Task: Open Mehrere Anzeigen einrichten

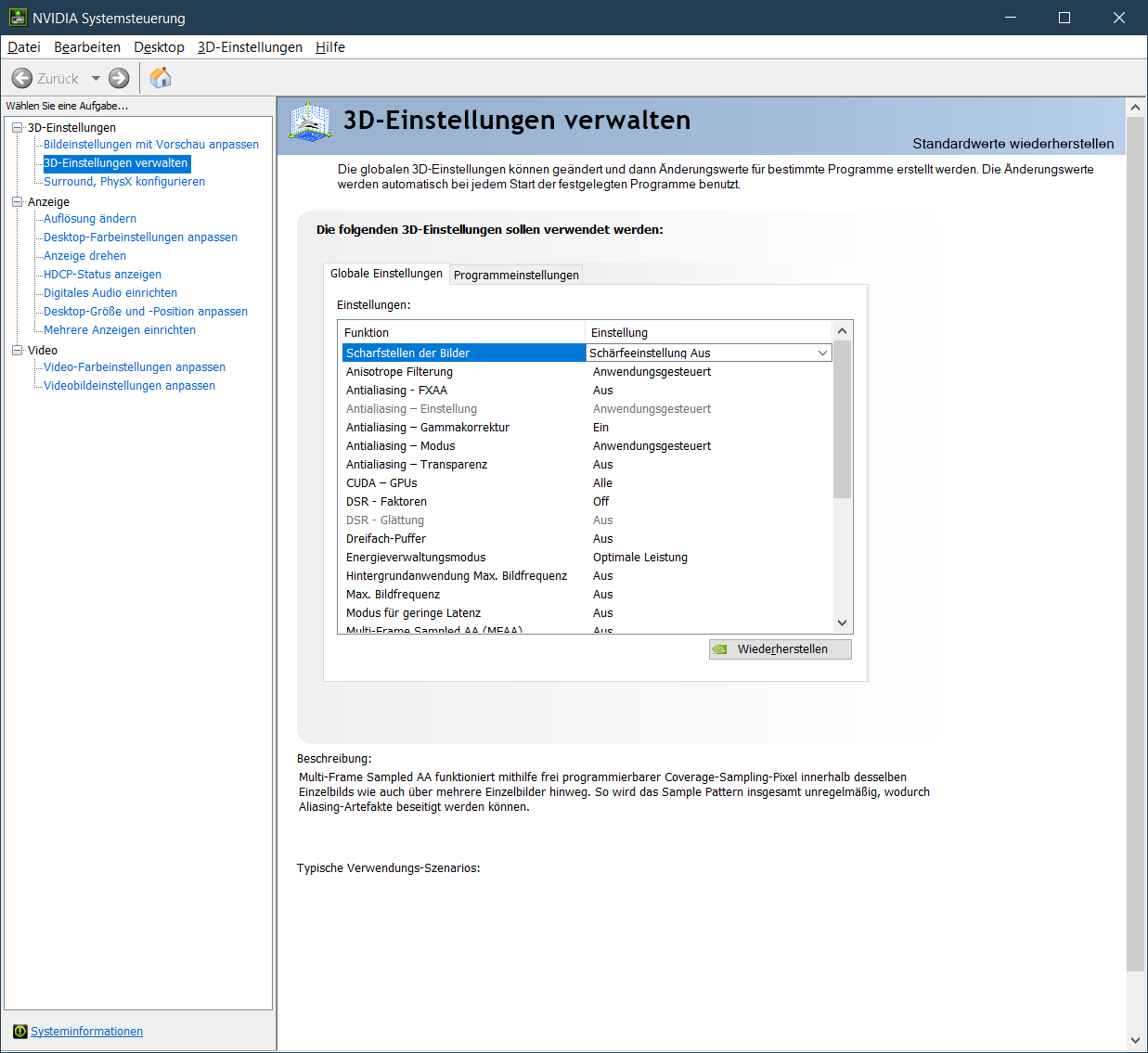Action: coord(120,330)
